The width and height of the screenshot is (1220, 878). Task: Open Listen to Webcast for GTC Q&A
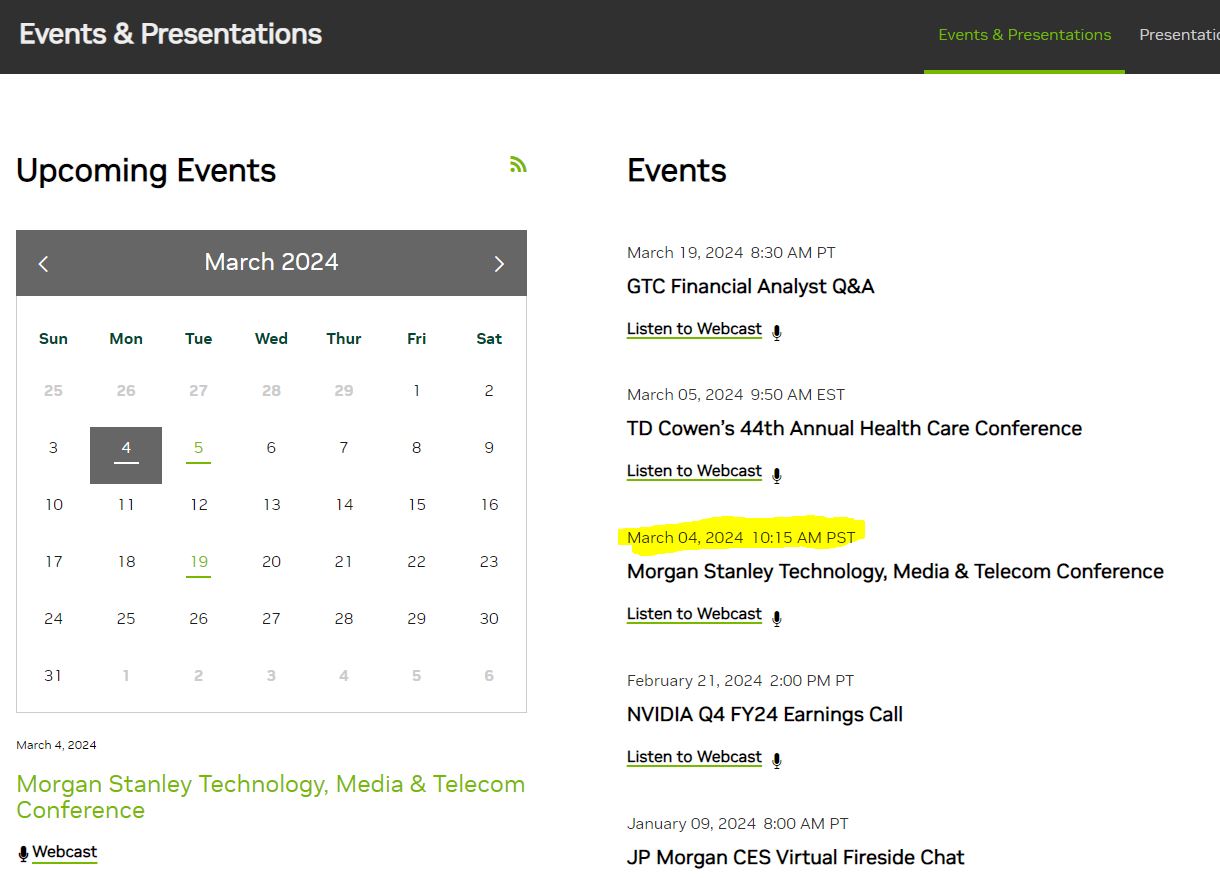coord(694,329)
